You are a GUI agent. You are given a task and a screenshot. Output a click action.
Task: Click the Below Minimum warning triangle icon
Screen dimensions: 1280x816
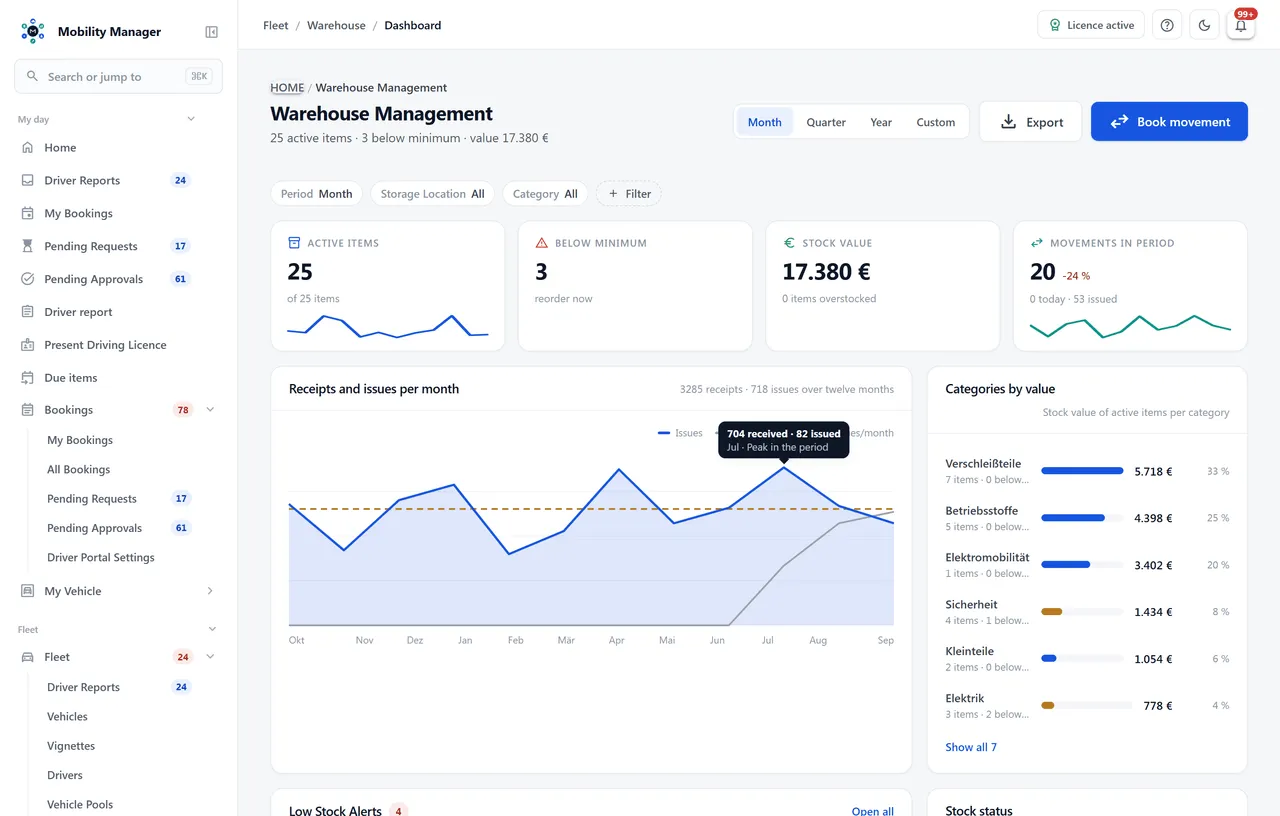click(542, 243)
